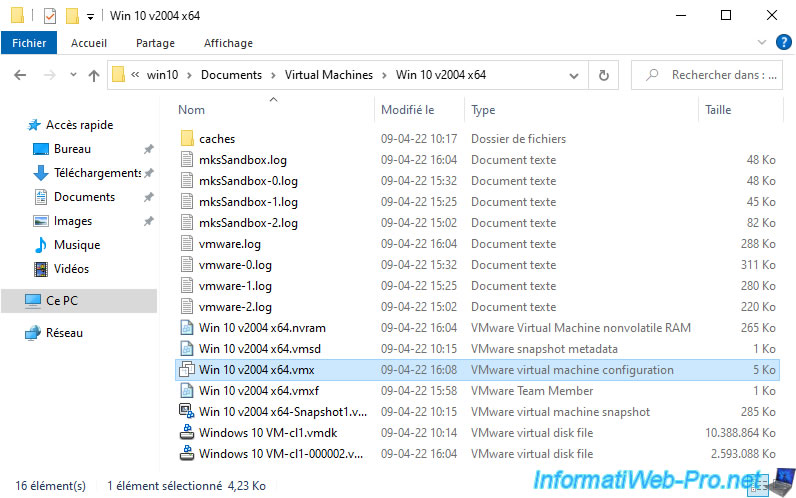Click the New folder icon in the title bar
The height and width of the screenshot is (498, 796).
[x=72, y=16]
